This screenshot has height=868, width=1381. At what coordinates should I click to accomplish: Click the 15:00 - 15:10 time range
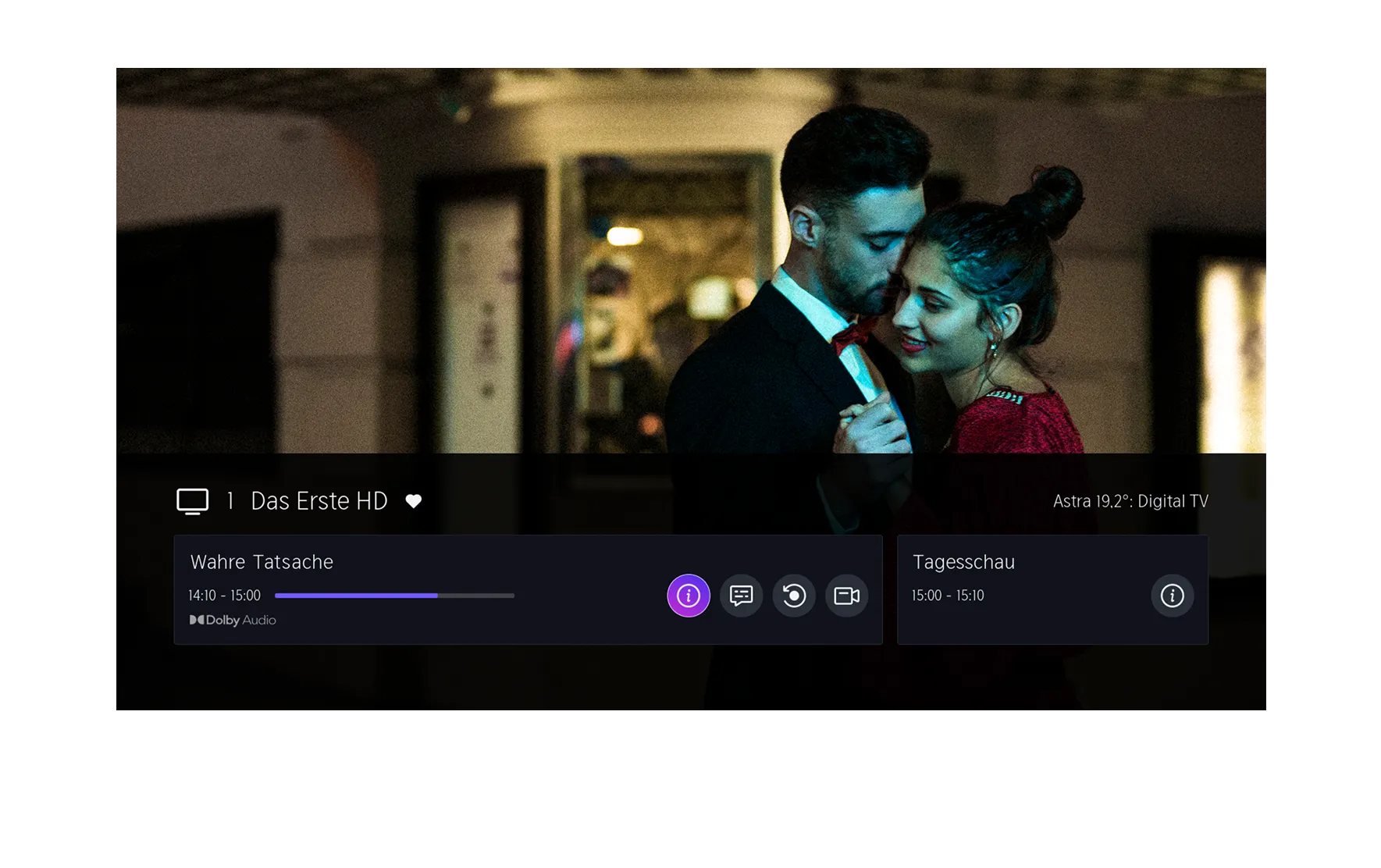click(x=948, y=596)
